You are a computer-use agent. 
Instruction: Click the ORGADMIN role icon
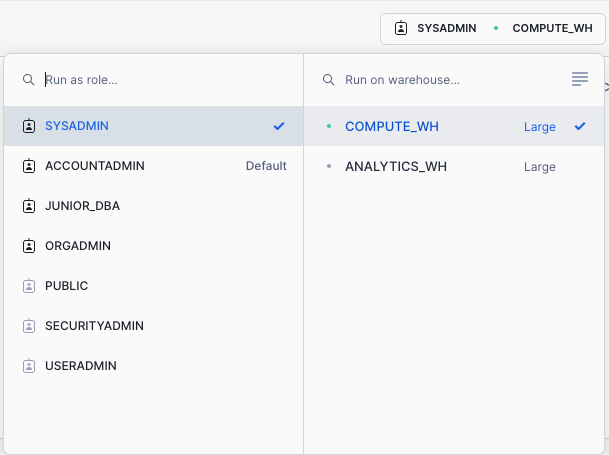[x=28, y=246]
